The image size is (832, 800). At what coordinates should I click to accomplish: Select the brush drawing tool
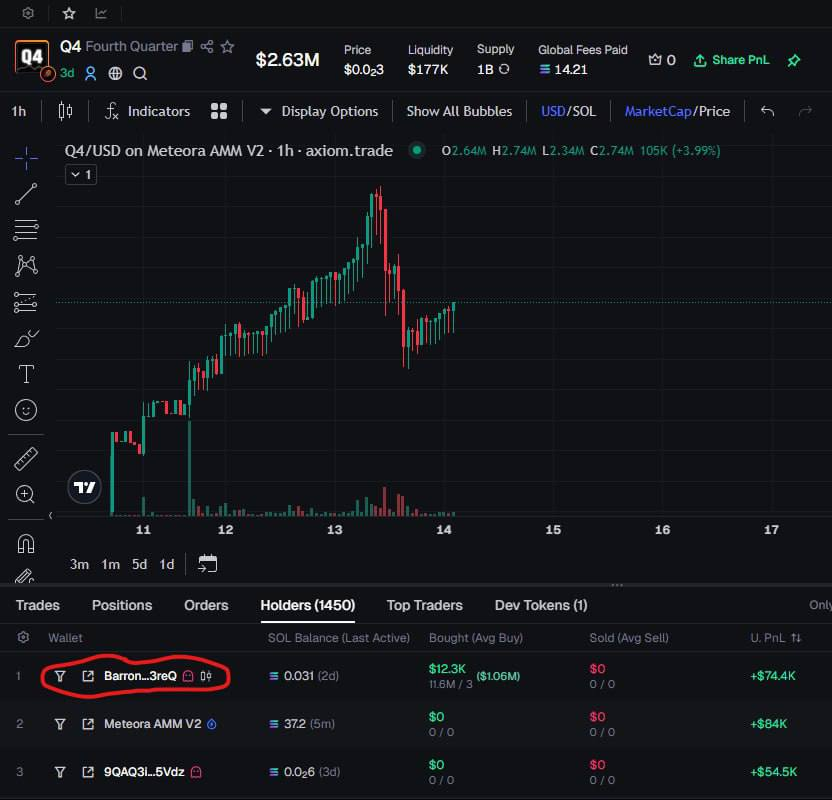pos(26,338)
